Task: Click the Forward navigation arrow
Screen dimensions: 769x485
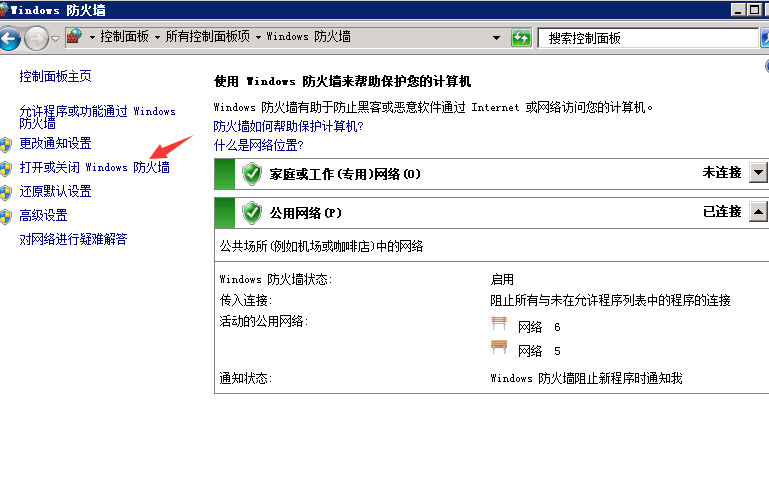Action: point(36,38)
